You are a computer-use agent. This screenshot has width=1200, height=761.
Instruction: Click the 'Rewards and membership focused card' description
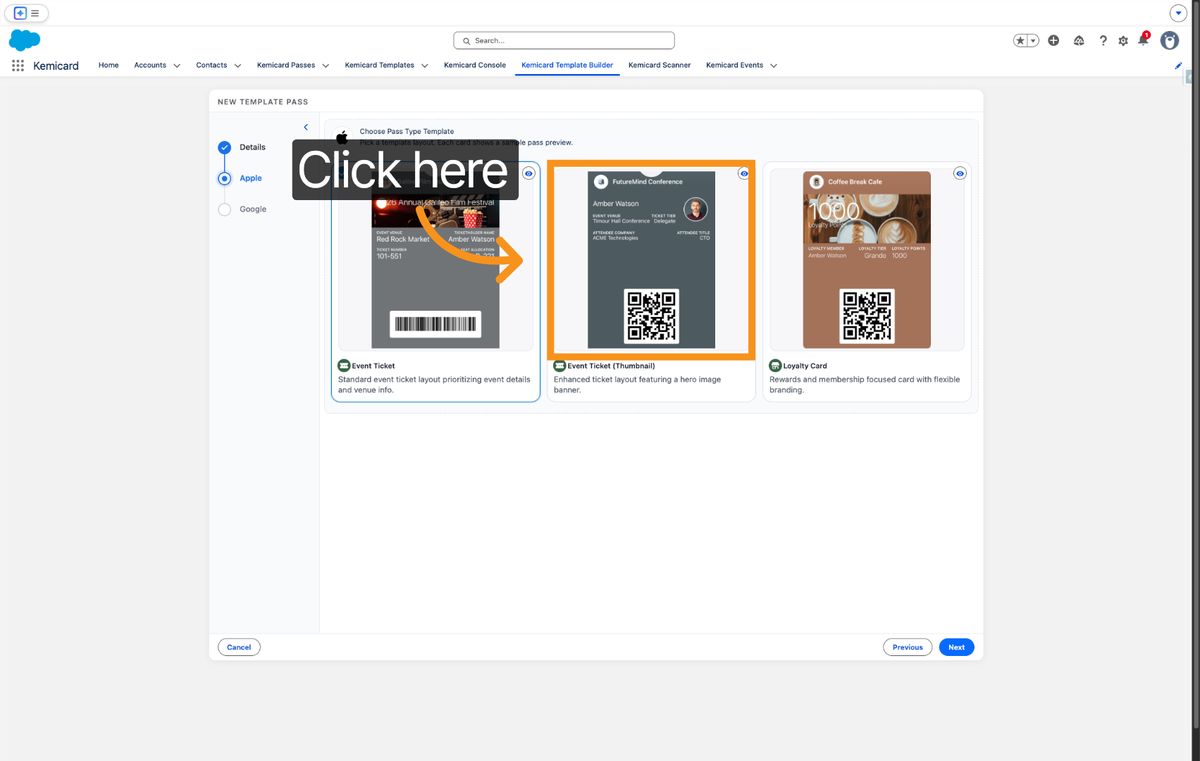865,385
